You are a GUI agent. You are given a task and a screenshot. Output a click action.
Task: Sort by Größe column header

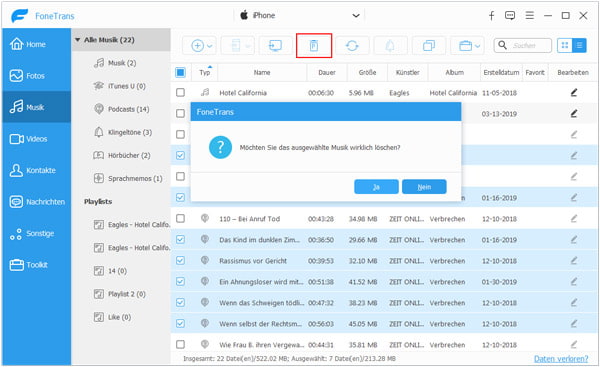coord(367,72)
